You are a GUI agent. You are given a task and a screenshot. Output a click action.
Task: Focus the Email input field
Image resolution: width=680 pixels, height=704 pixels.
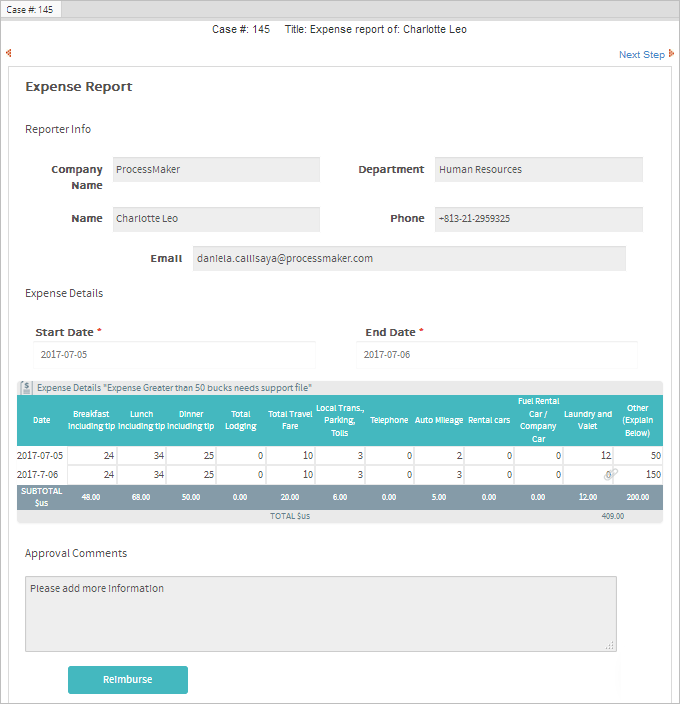(409, 258)
